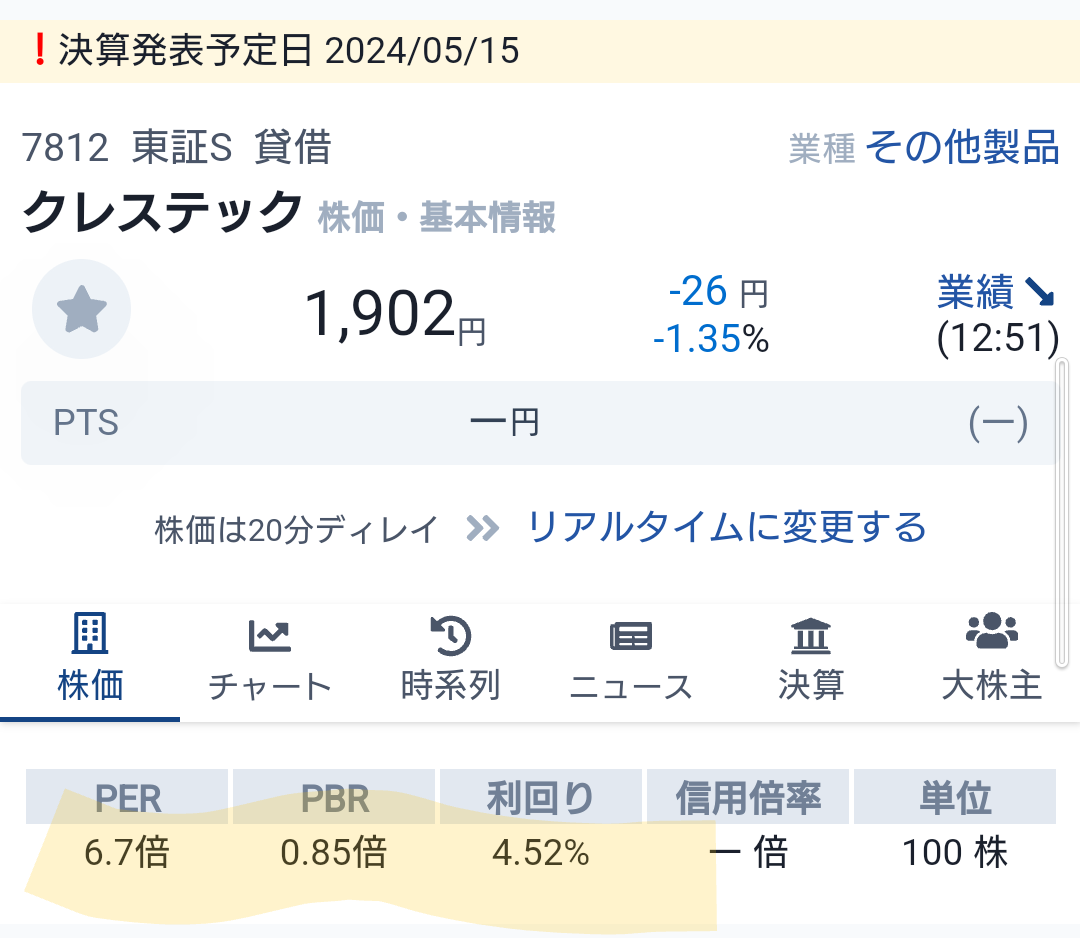This screenshot has height=938, width=1080.
Task: Select the 大株主 tab
Action: tap(992, 662)
